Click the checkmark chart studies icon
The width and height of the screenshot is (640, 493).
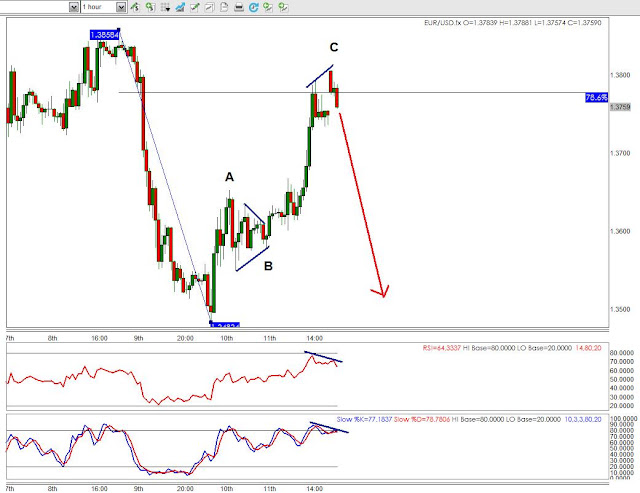click(x=195, y=7)
